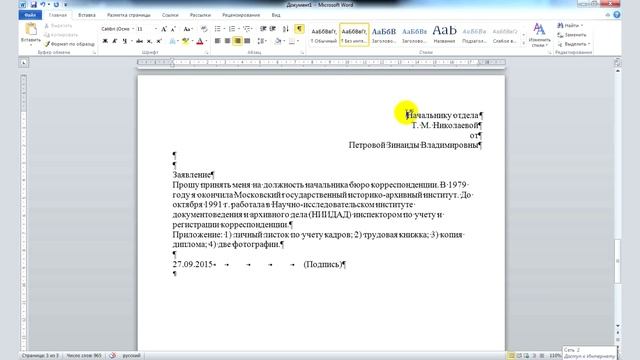Open the font name dropdown Calibri
This screenshot has width=640, height=360.
(133, 29)
